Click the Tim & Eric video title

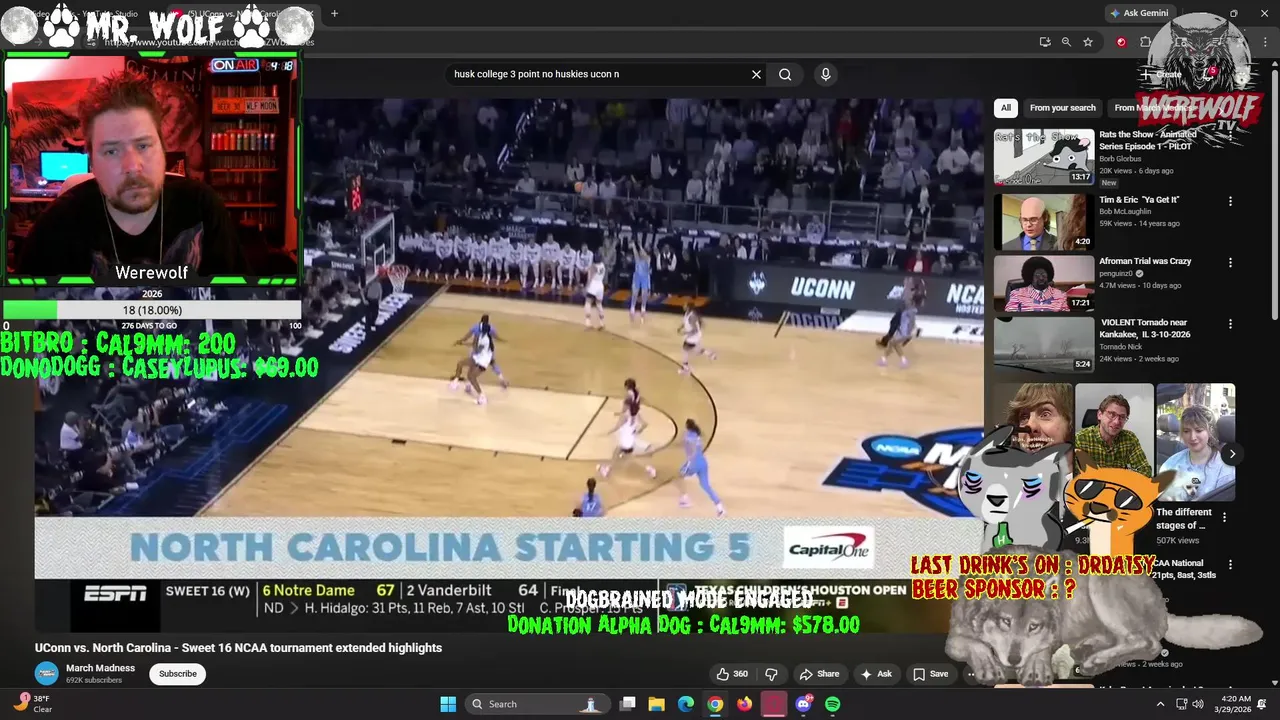coord(1139,200)
